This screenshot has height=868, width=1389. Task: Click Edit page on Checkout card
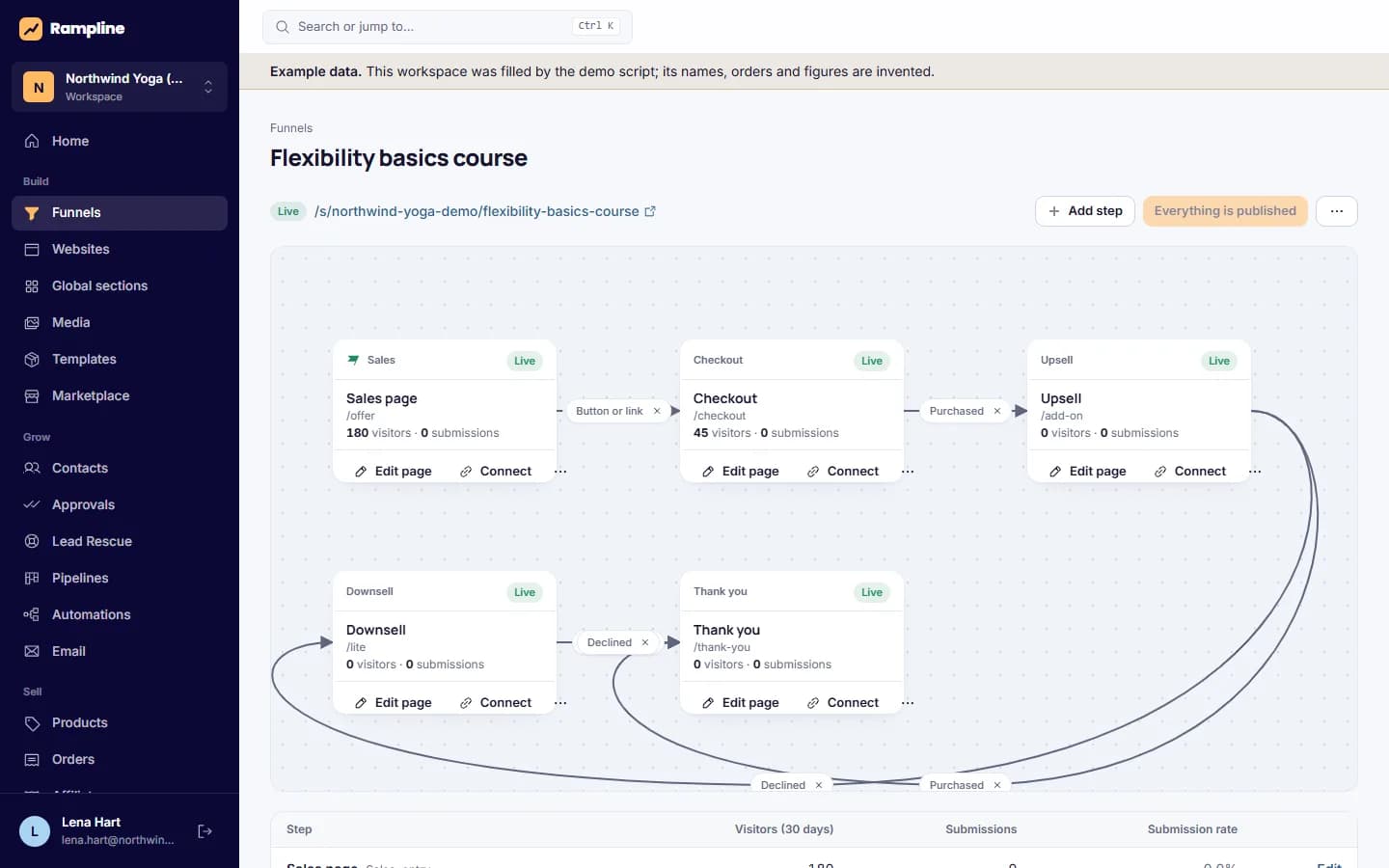pos(740,472)
